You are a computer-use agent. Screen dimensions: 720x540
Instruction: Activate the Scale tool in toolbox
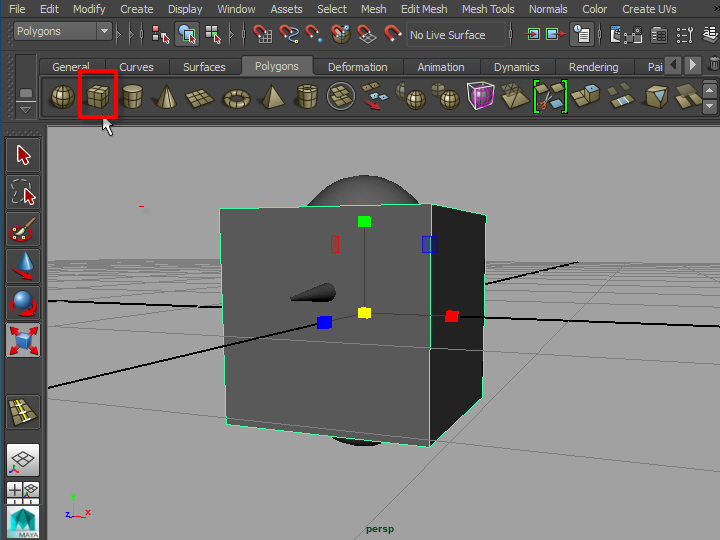pyautogui.click(x=23, y=340)
